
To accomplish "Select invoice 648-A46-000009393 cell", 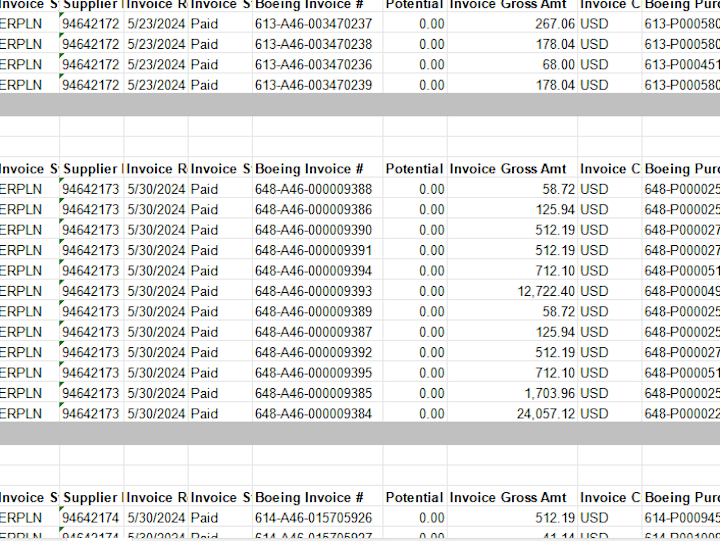I will tap(317, 291).
